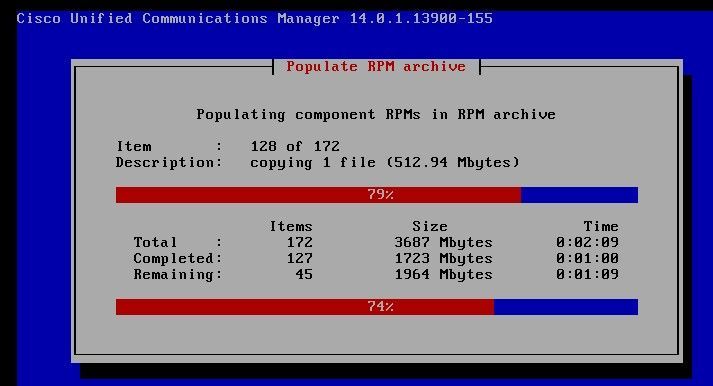This screenshot has width=713, height=386.
Task: Click the 'Description:' field label
Action: [x=169, y=163]
